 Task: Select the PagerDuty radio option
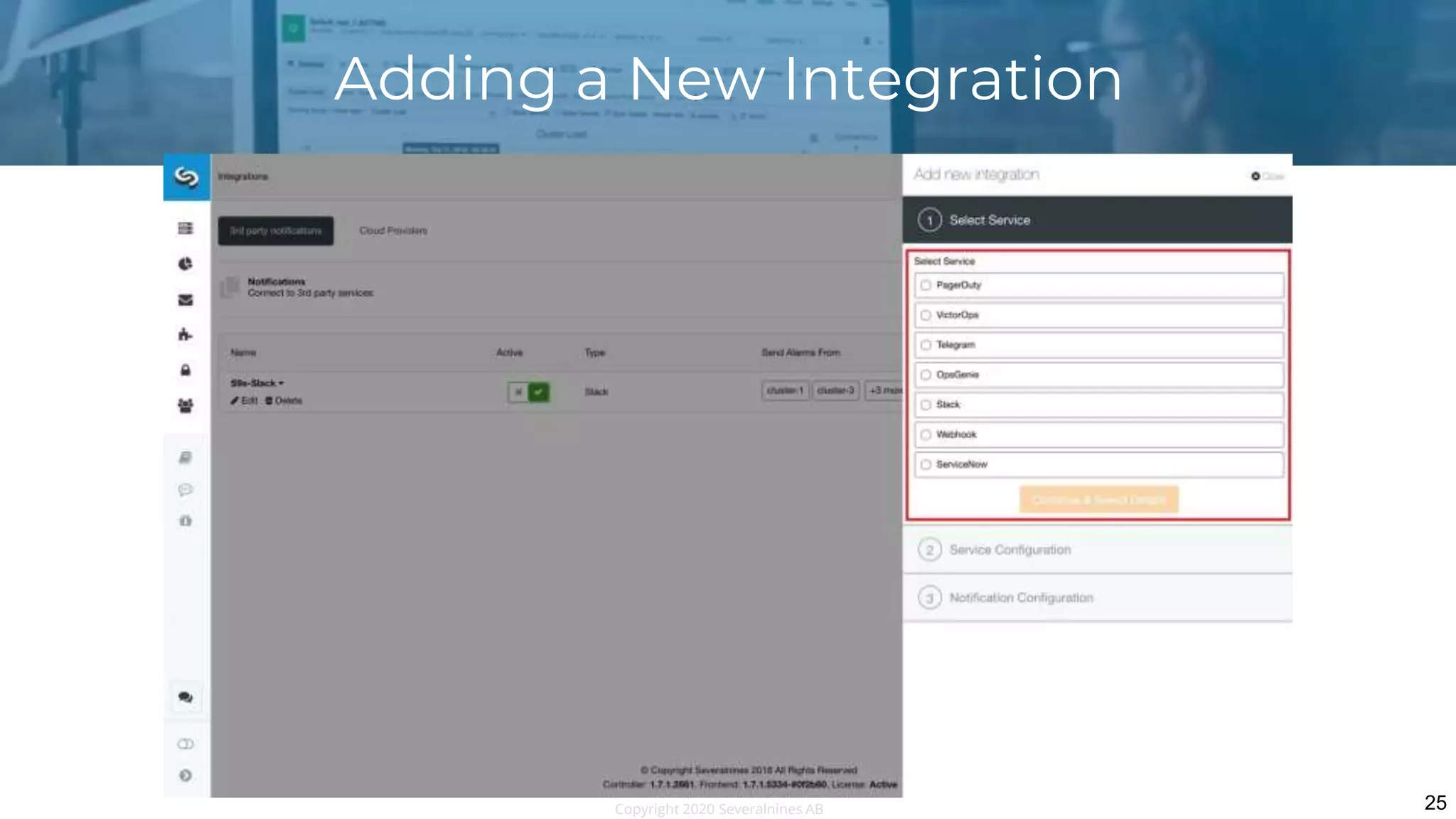click(x=926, y=285)
